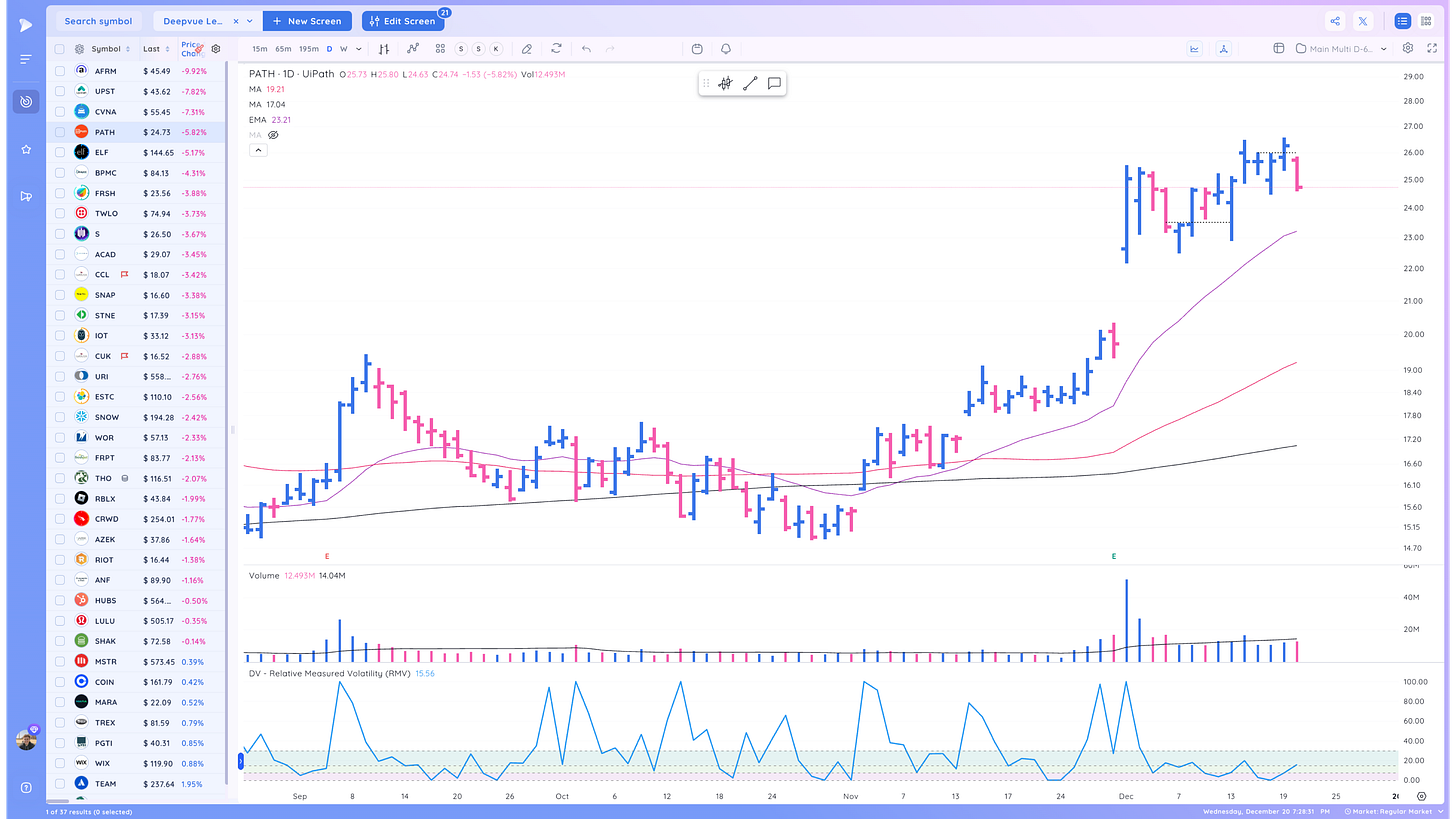Open the flag-shaped sidebar icon below the star
Image resolution: width=1456 pixels, height=819 pixels.
coord(26,196)
